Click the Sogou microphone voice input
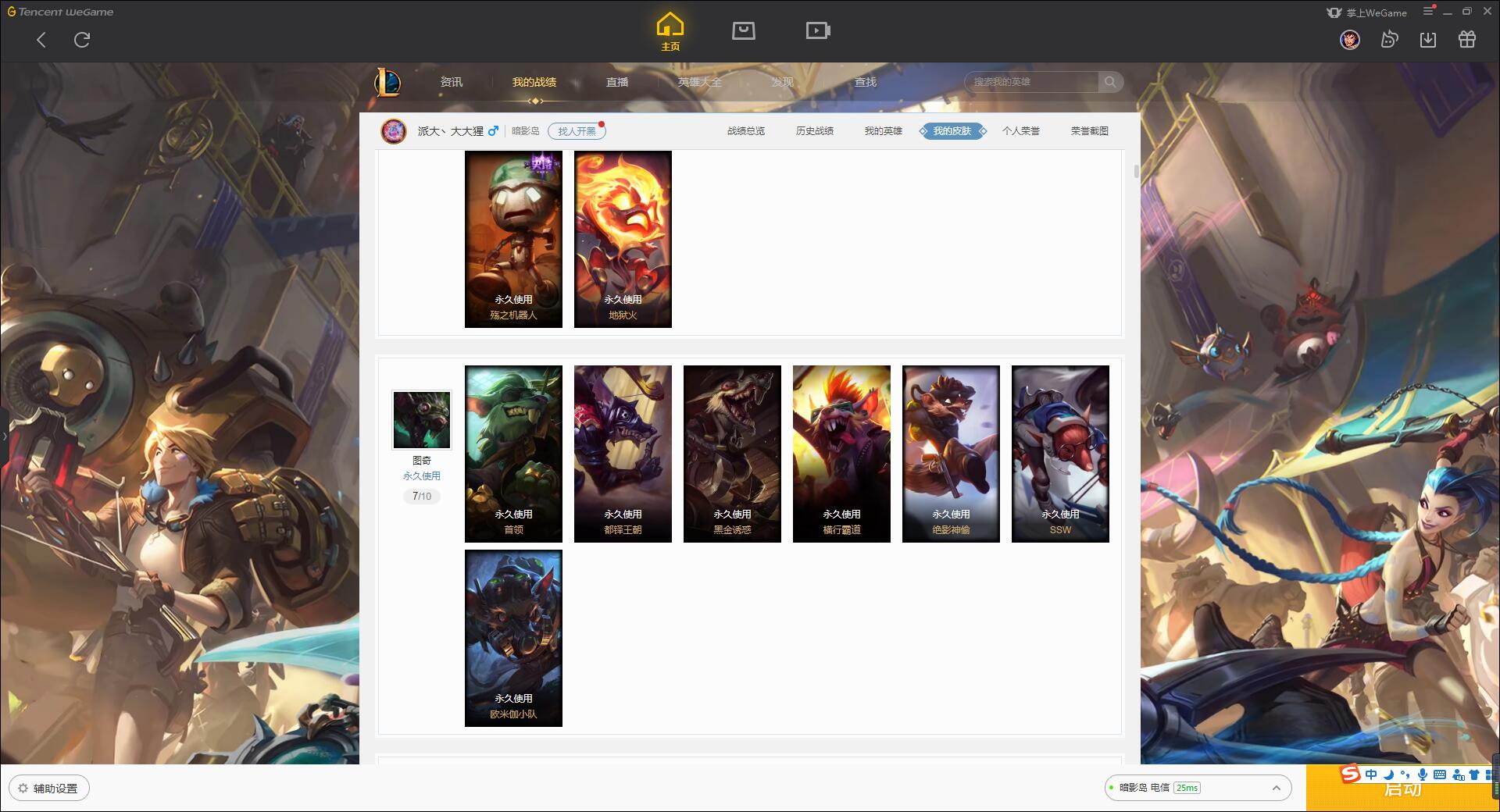The height and width of the screenshot is (812, 1500). point(1423,775)
